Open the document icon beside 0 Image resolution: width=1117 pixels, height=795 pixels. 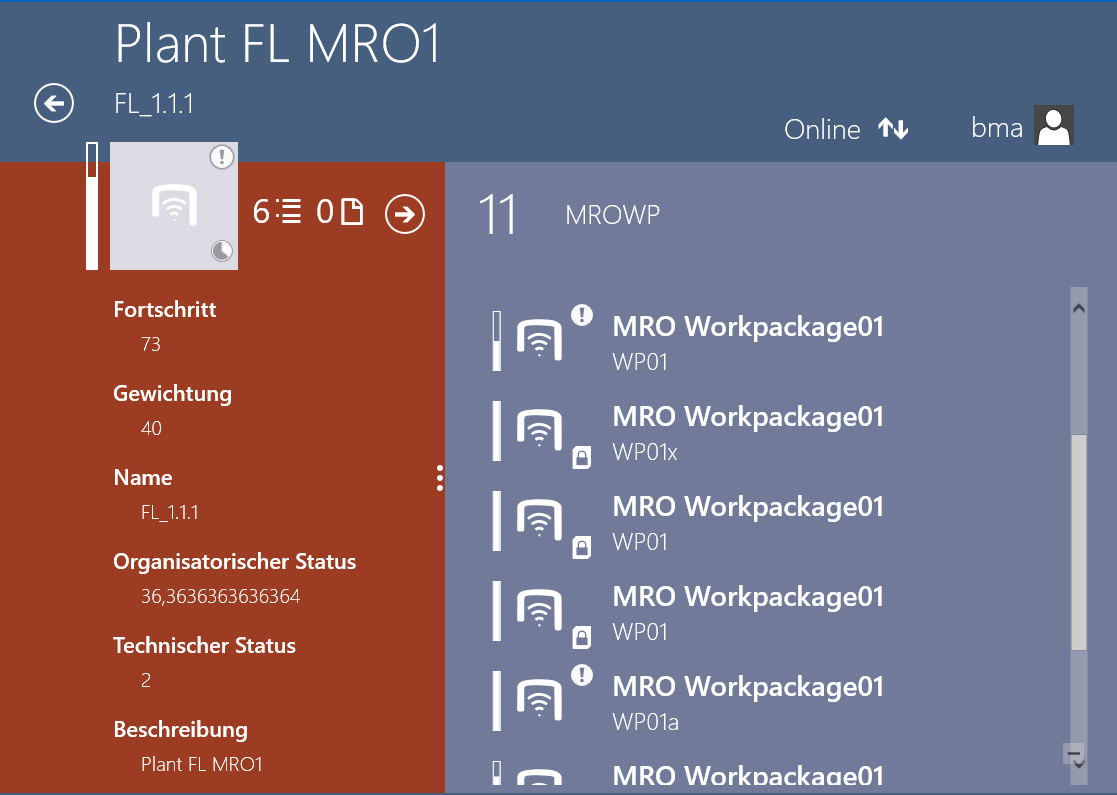(352, 212)
